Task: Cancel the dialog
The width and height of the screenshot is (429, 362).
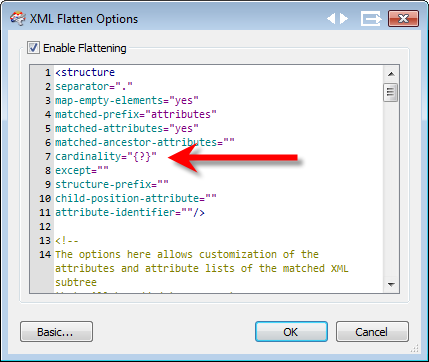Action: click(x=372, y=332)
